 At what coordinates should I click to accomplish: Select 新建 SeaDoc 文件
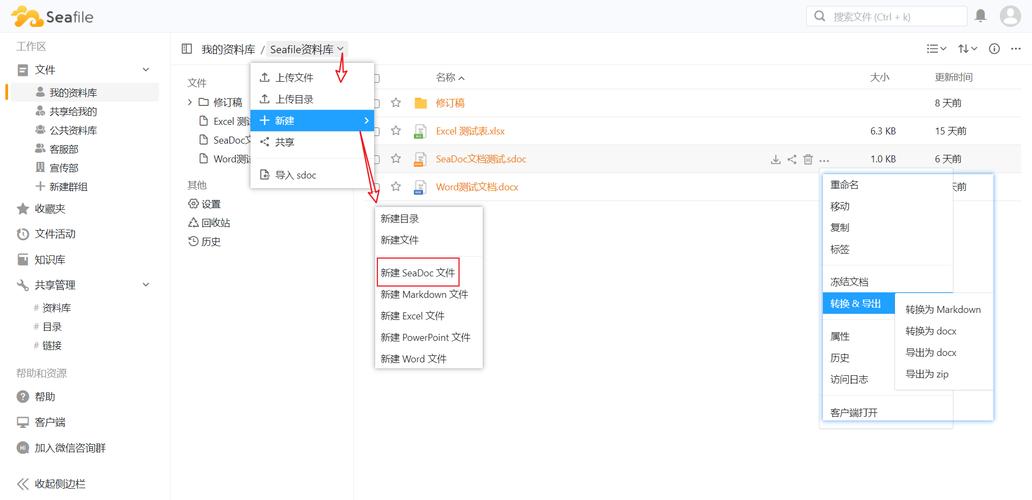click(417, 272)
